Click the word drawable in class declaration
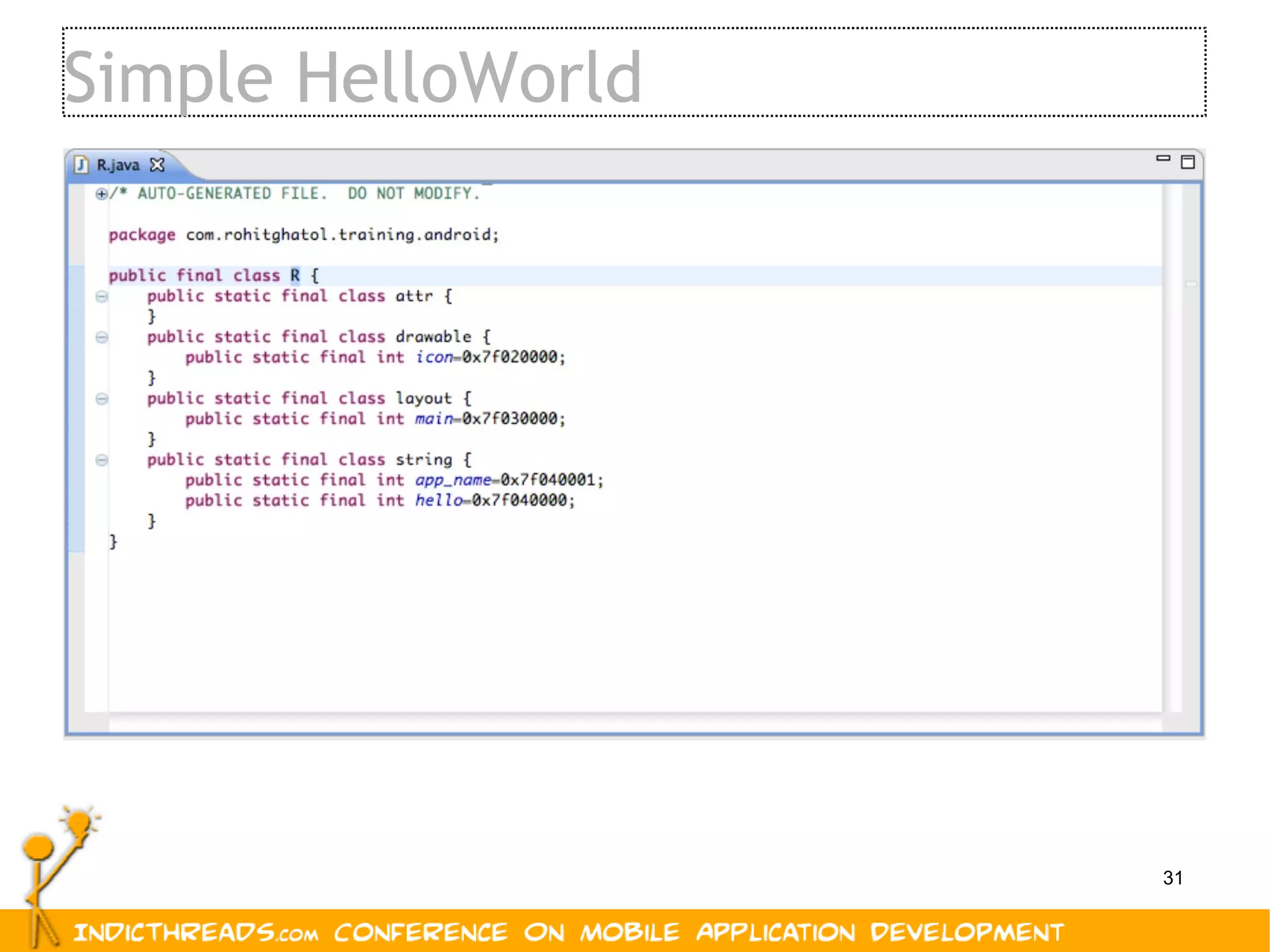Viewport: 1270px width, 952px height. (x=433, y=337)
